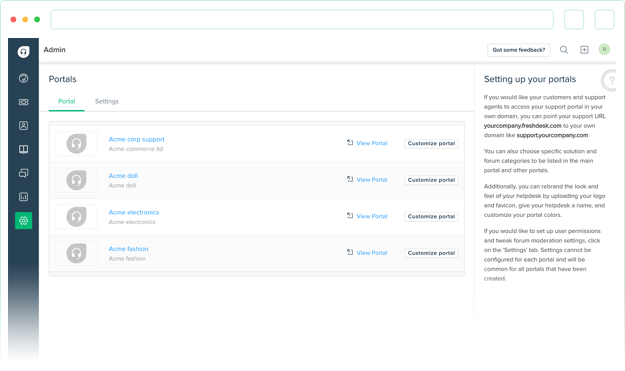Viewport: 625px width, 371px height.
Task: Open the Contacts icon in sidebar
Action: (x=24, y=126)
